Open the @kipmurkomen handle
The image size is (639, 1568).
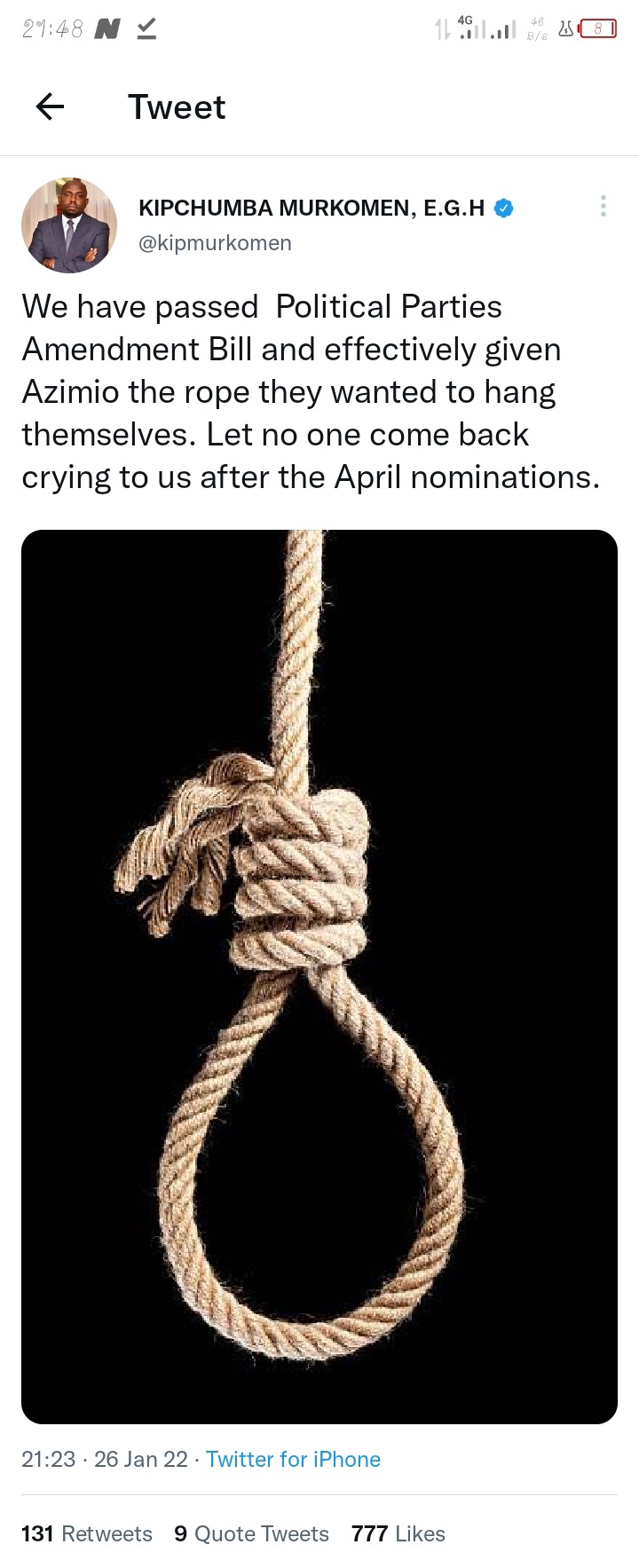(x=215, y=243)
